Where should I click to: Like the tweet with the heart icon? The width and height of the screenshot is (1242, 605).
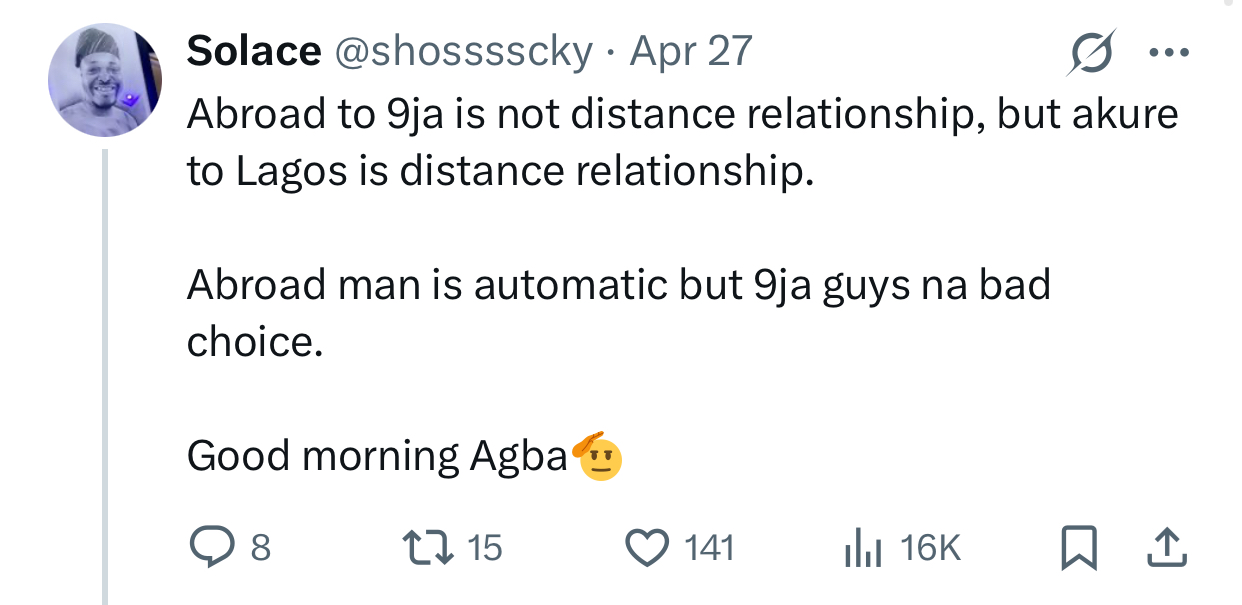point(646,547)
